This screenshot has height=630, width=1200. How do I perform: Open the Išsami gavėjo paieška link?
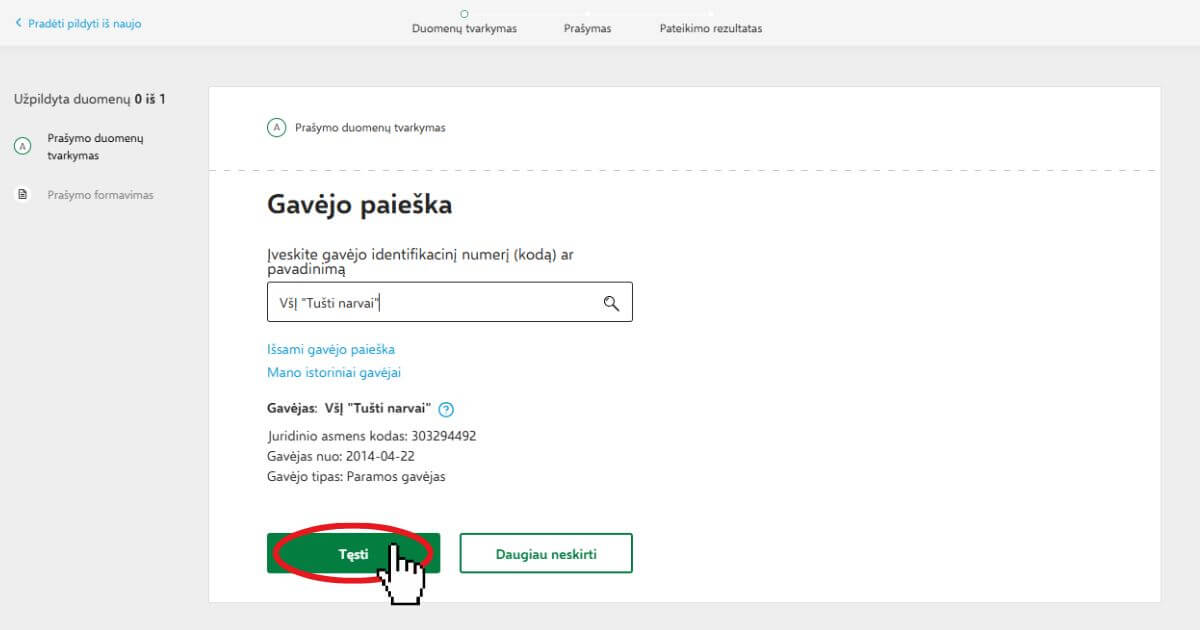pos(330,350)
